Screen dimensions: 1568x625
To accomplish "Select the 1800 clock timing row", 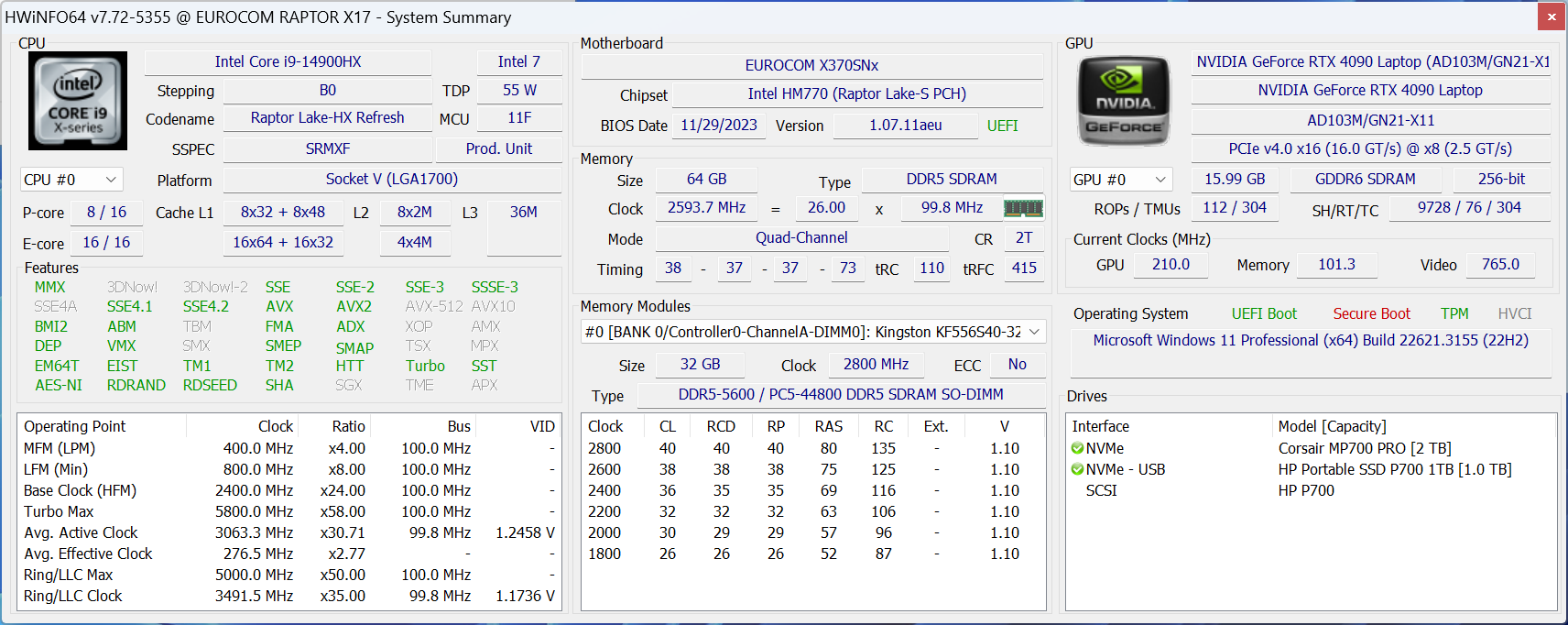I will [813, 554].
